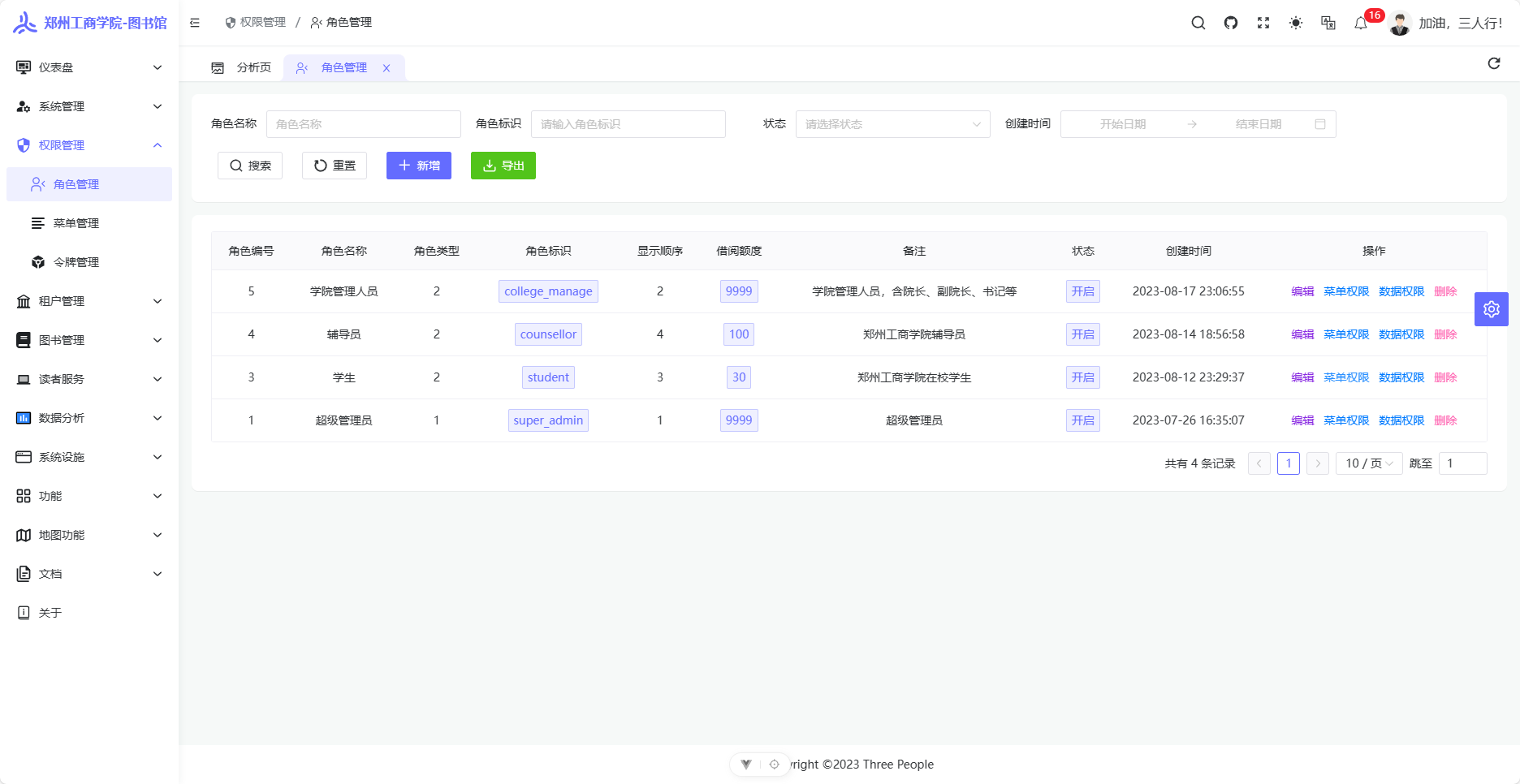The height and width of the screenshot is (784, 1520).
Task: Click 编辑 for 超级管理员 row
Action: point(1302,420)
